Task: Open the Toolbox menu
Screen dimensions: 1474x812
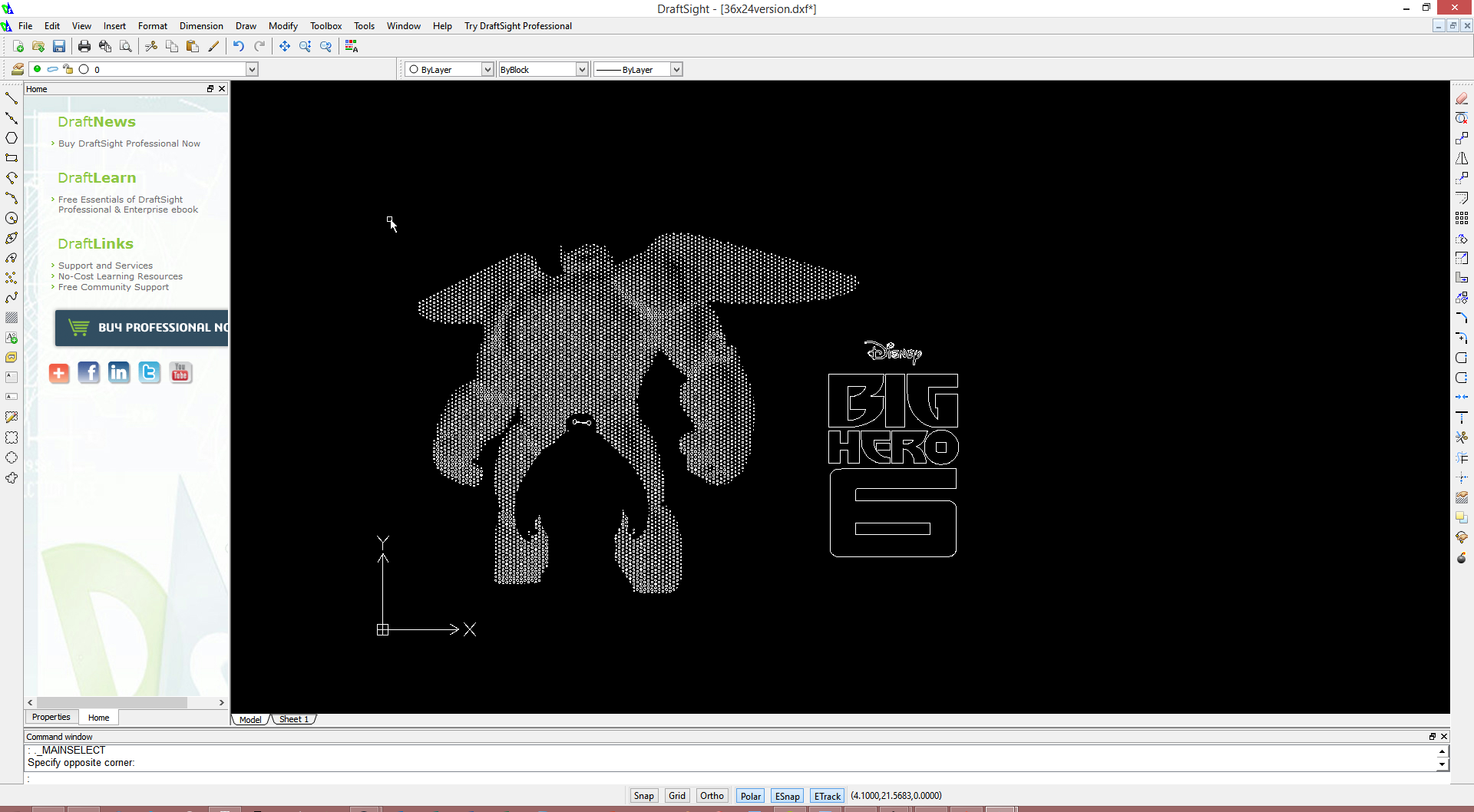Action: pos(326,26)
